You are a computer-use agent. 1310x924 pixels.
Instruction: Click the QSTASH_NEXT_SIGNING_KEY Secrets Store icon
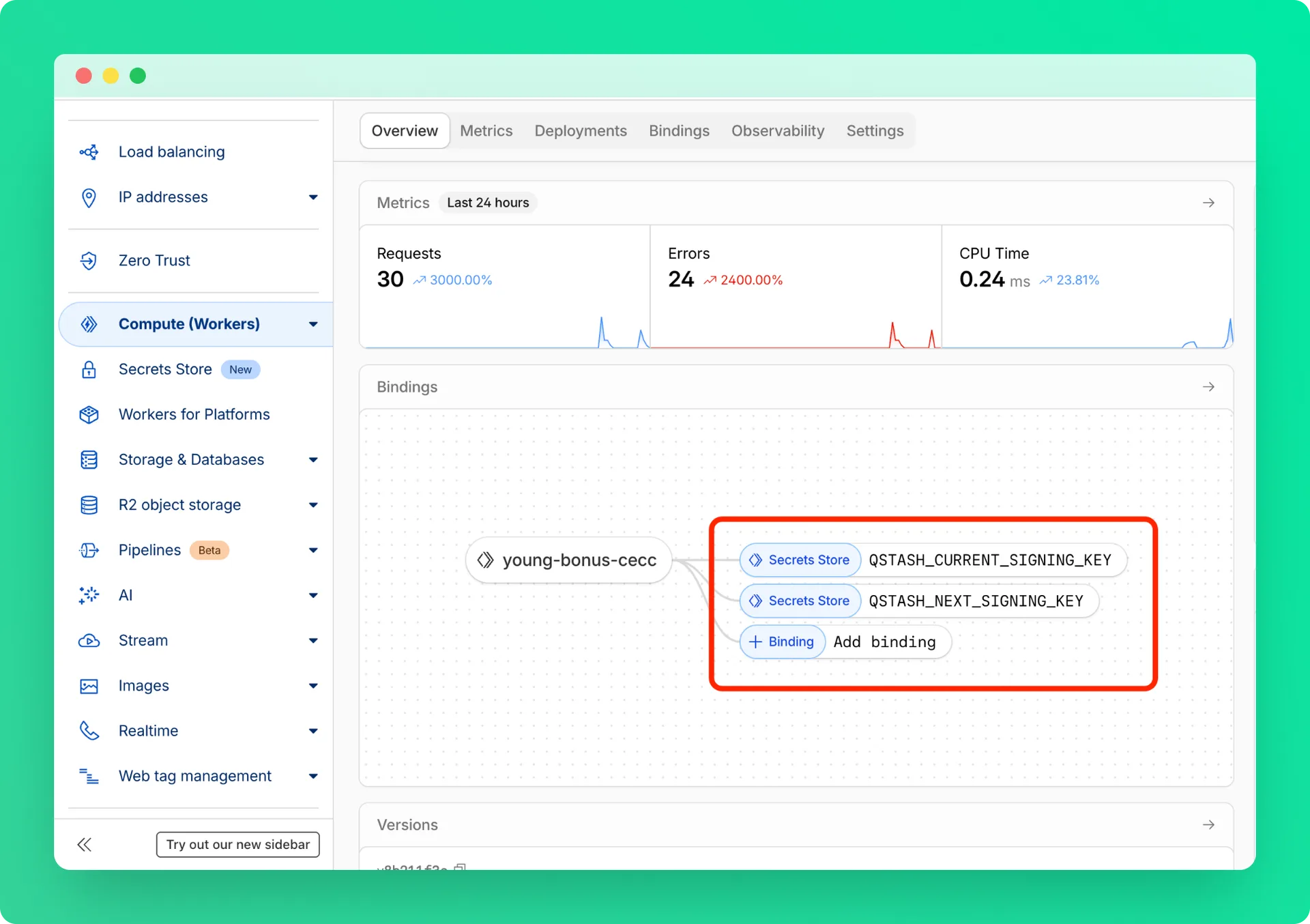pyautogui.click(x=755, y=601)
